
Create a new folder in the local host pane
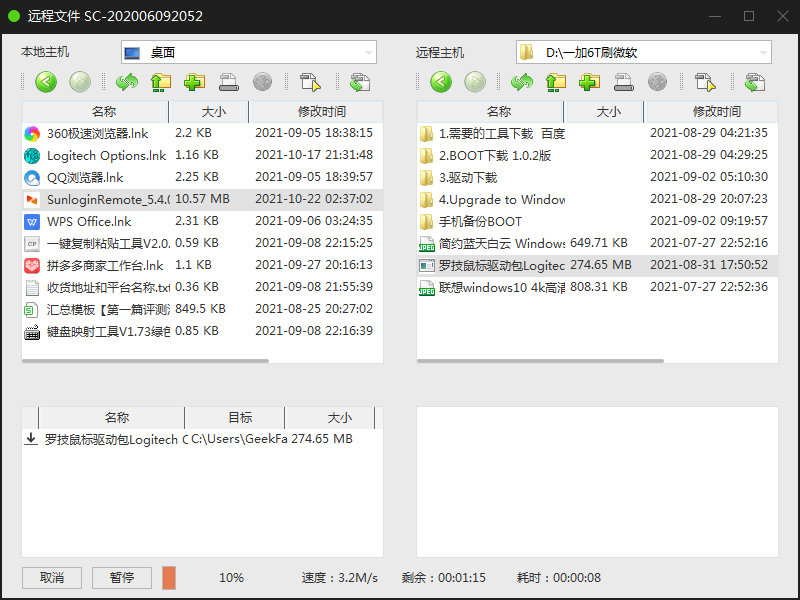pyautogui.click(x=194, y=82)
